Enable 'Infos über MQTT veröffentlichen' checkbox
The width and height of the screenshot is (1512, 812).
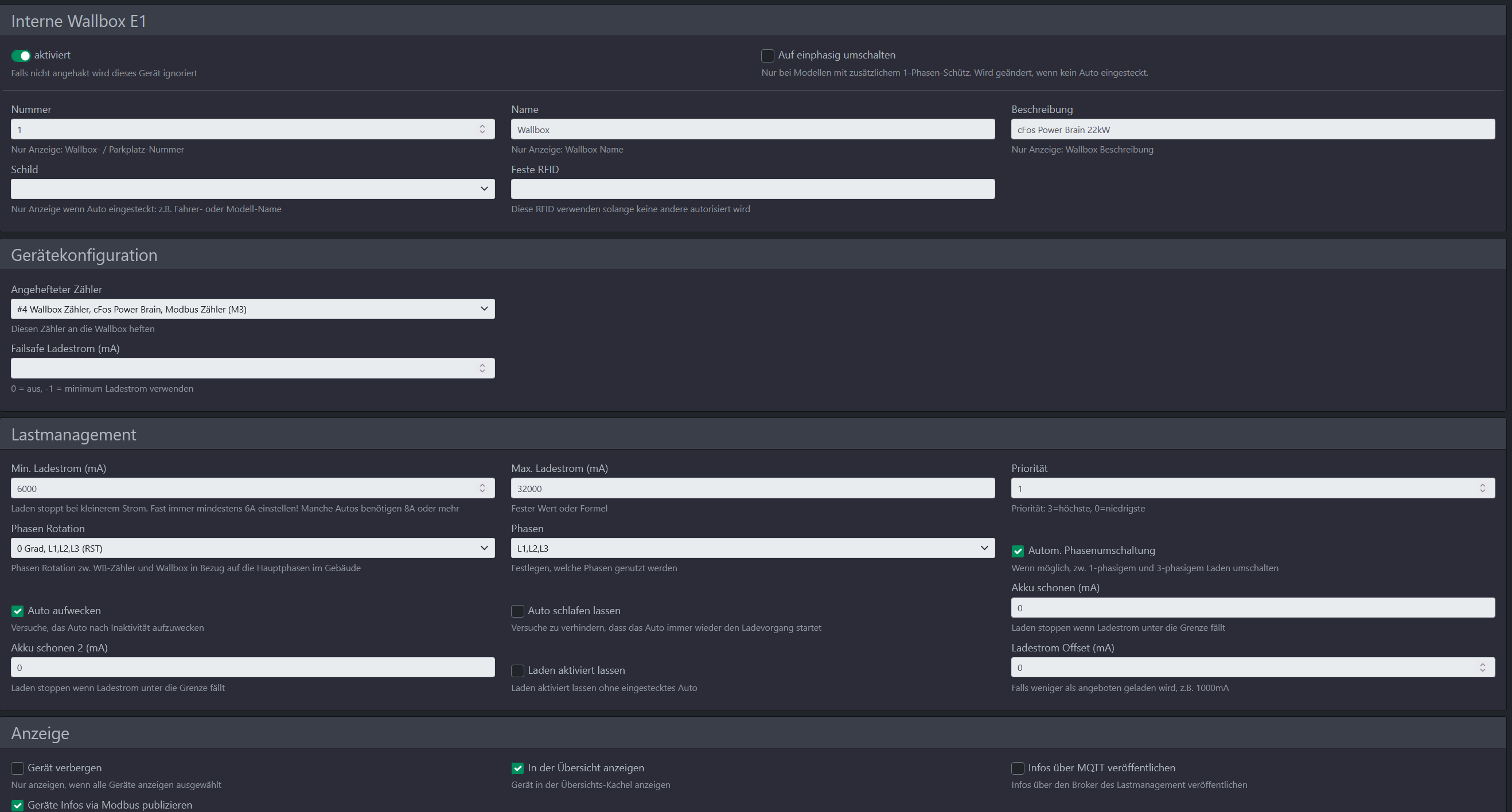[x=1018, y=768]
